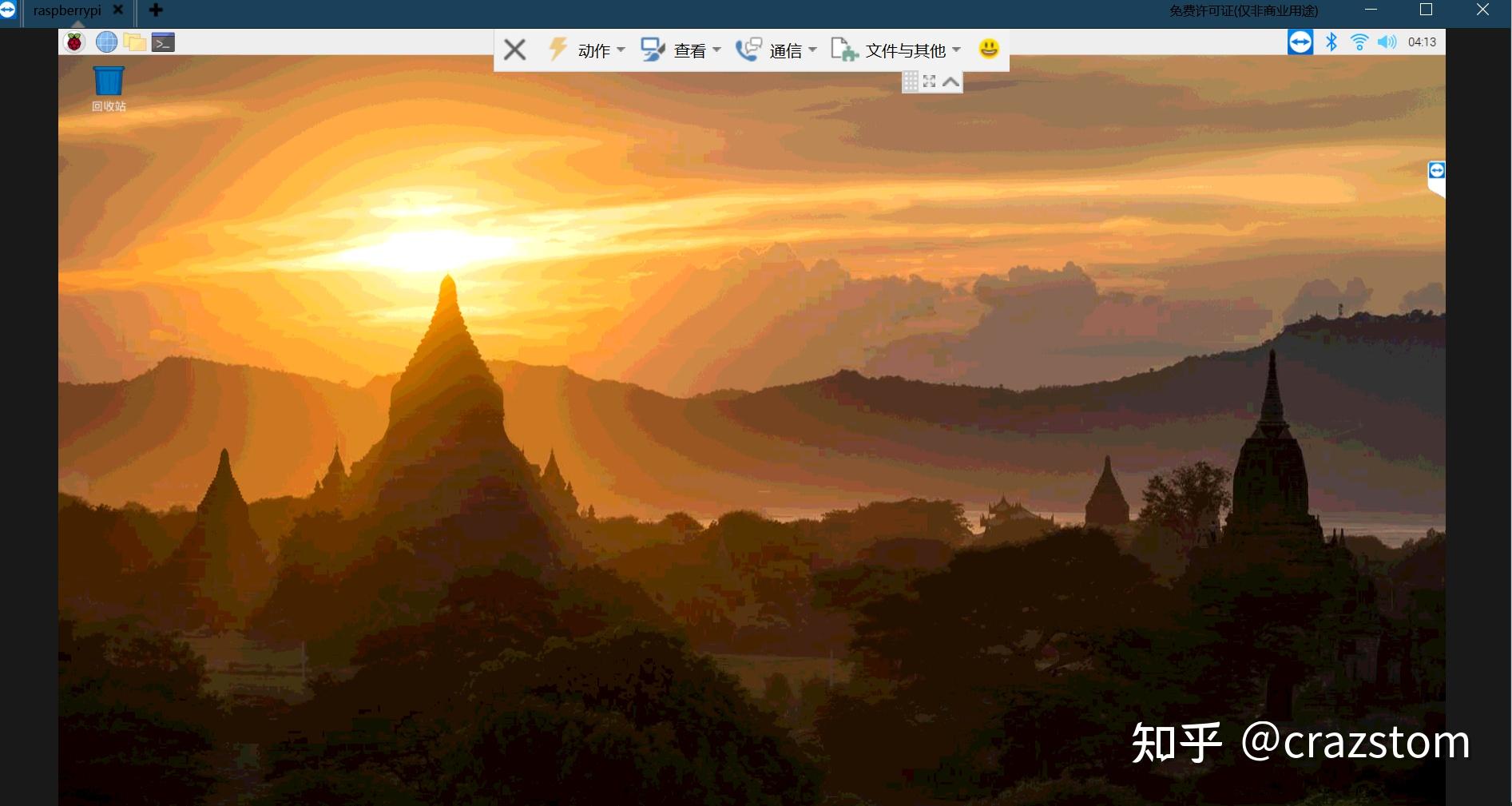Viewport: 1512px width, 806px height.
Task: Expand the 动作 actions dropdown
Action: pos(592,50)
